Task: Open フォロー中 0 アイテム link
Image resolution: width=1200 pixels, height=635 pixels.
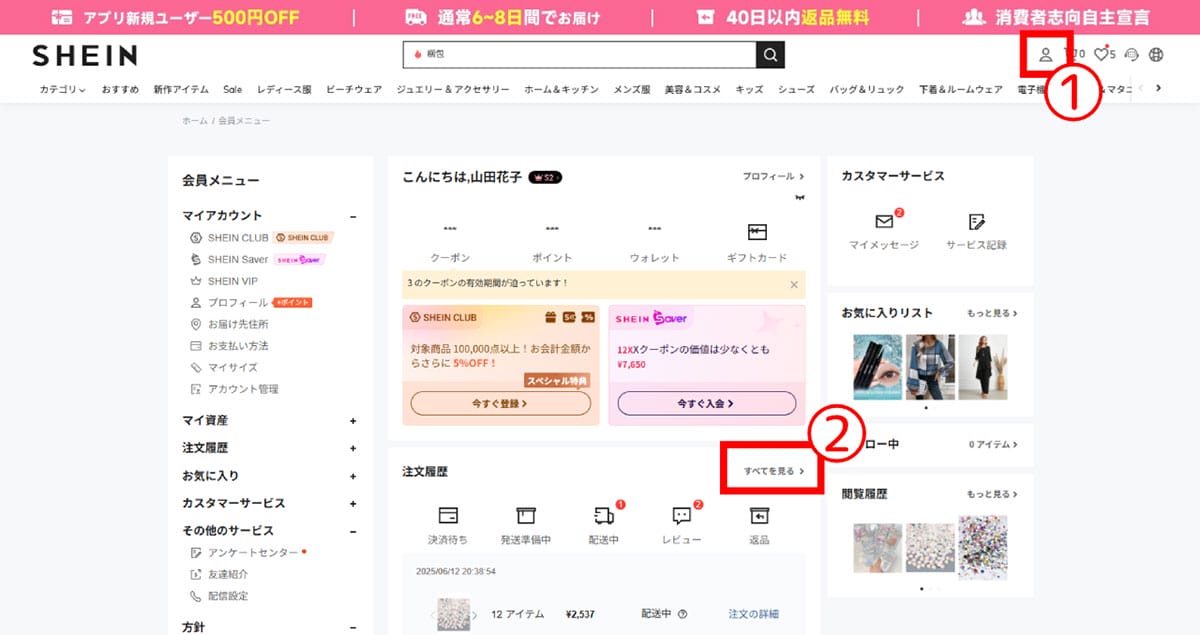Action: point(993,443)
